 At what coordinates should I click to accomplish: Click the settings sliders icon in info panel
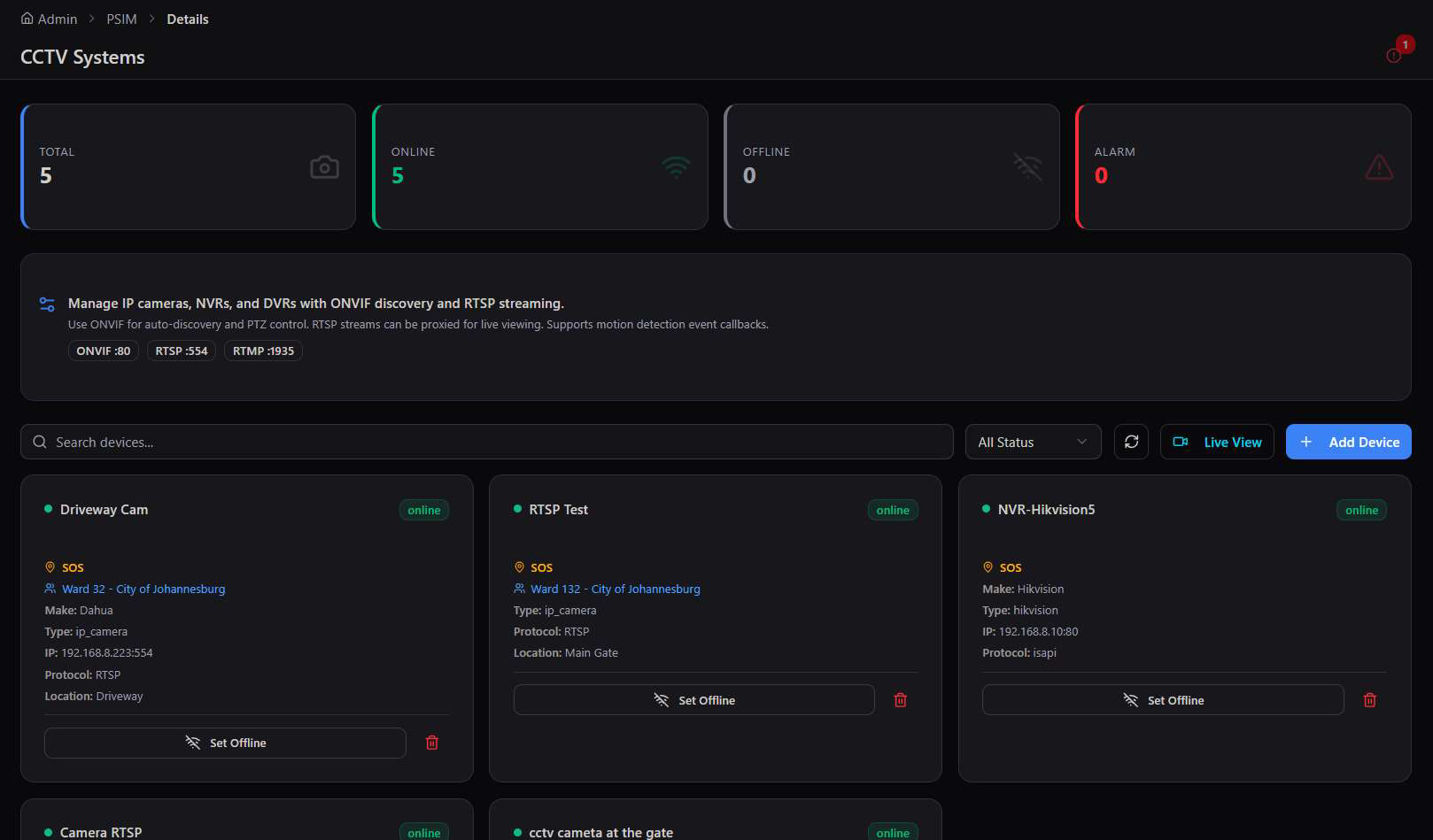click(x=47, y=304)
